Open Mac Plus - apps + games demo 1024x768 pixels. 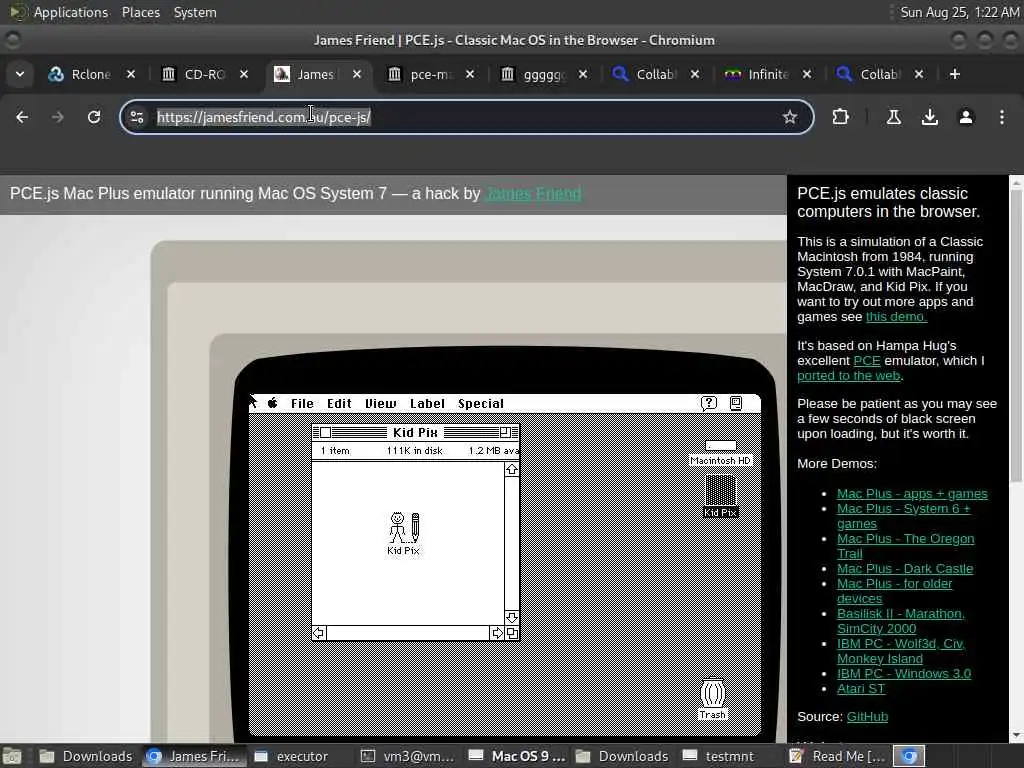(x=912, y=494)
